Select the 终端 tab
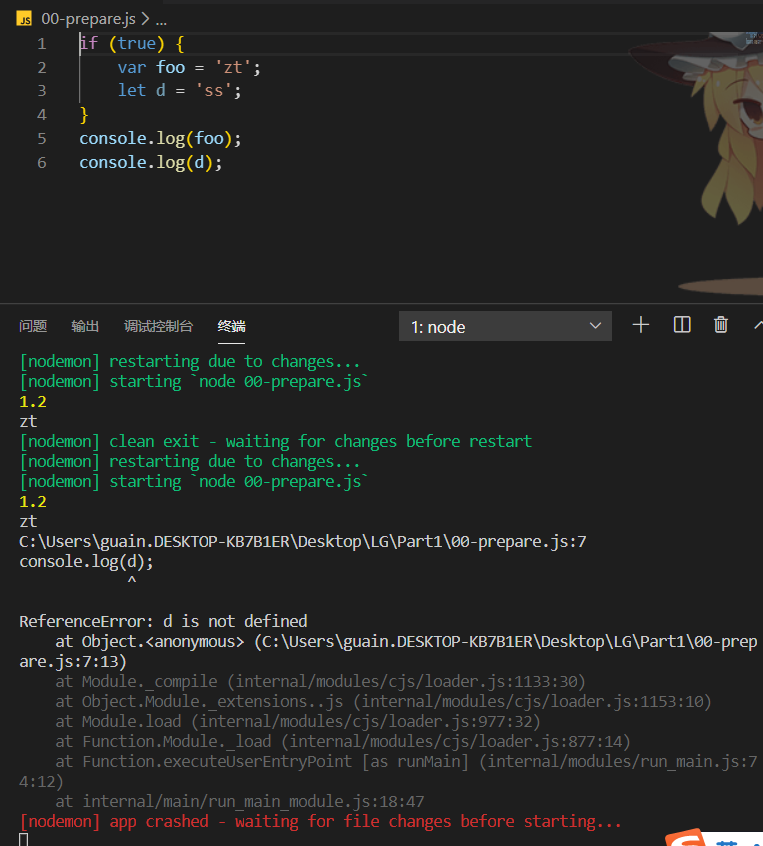763x846 pixels. pyautogui.click(x=231, y=326)
